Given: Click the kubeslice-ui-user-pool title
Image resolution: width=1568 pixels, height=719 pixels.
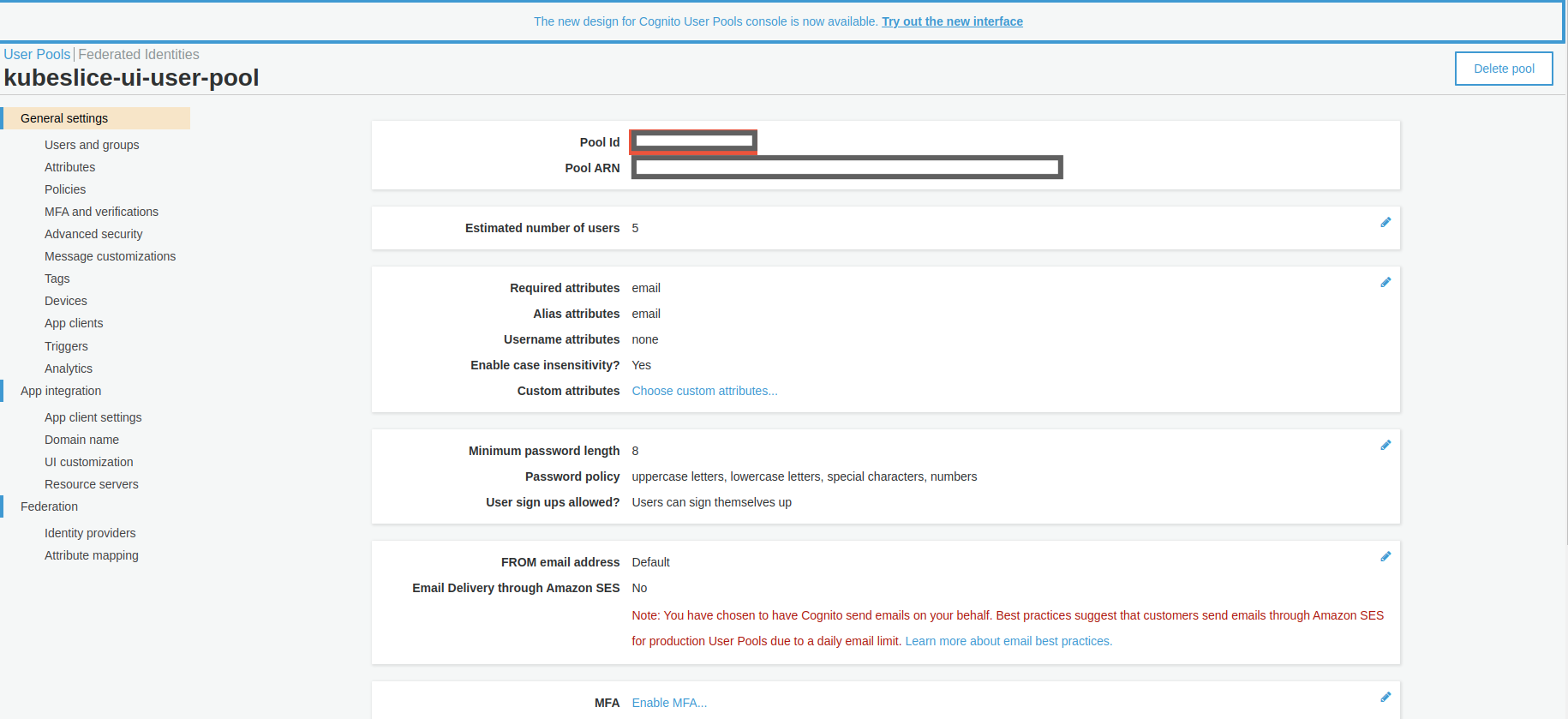Looking at the screenshot, I should [131, 78].
